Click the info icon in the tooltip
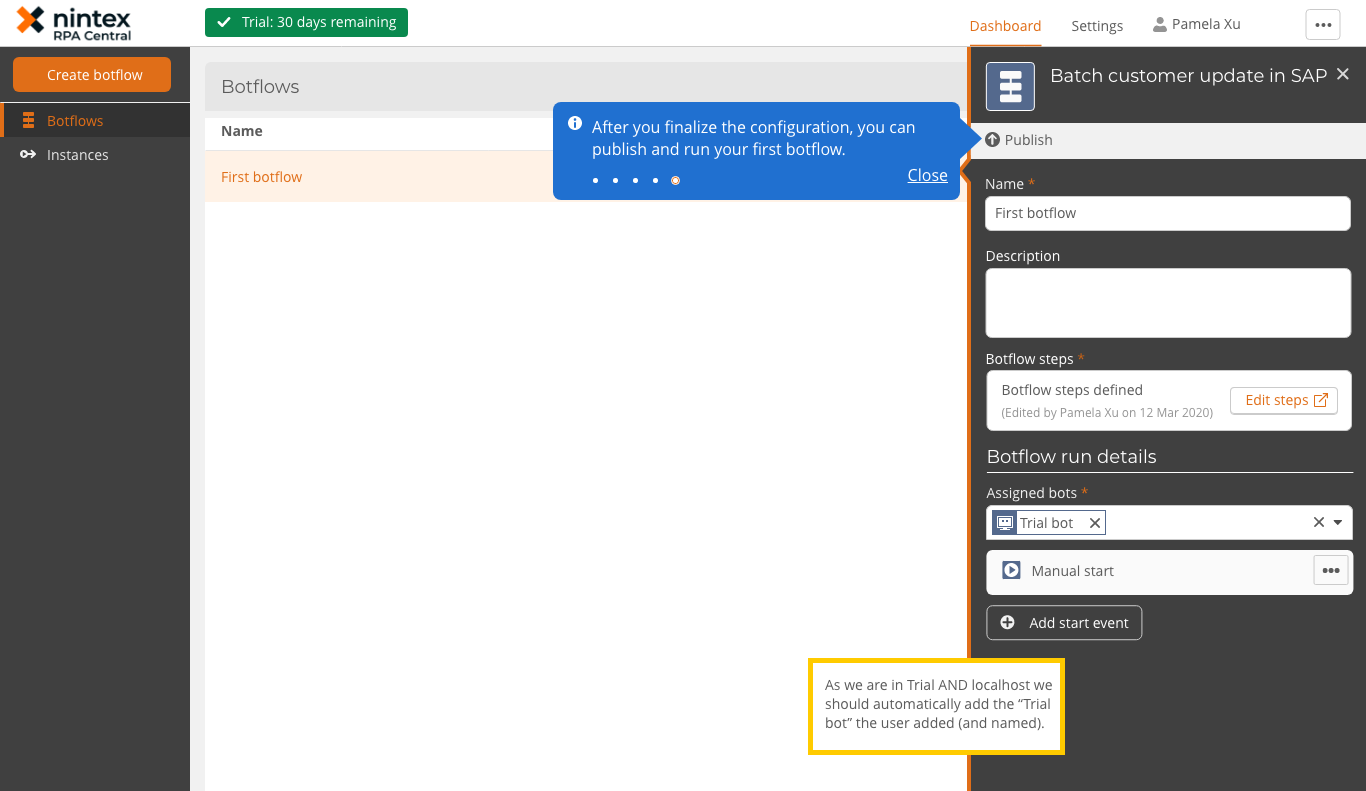The width and height of the screenshot is (1366, 791). click(575, 123)
